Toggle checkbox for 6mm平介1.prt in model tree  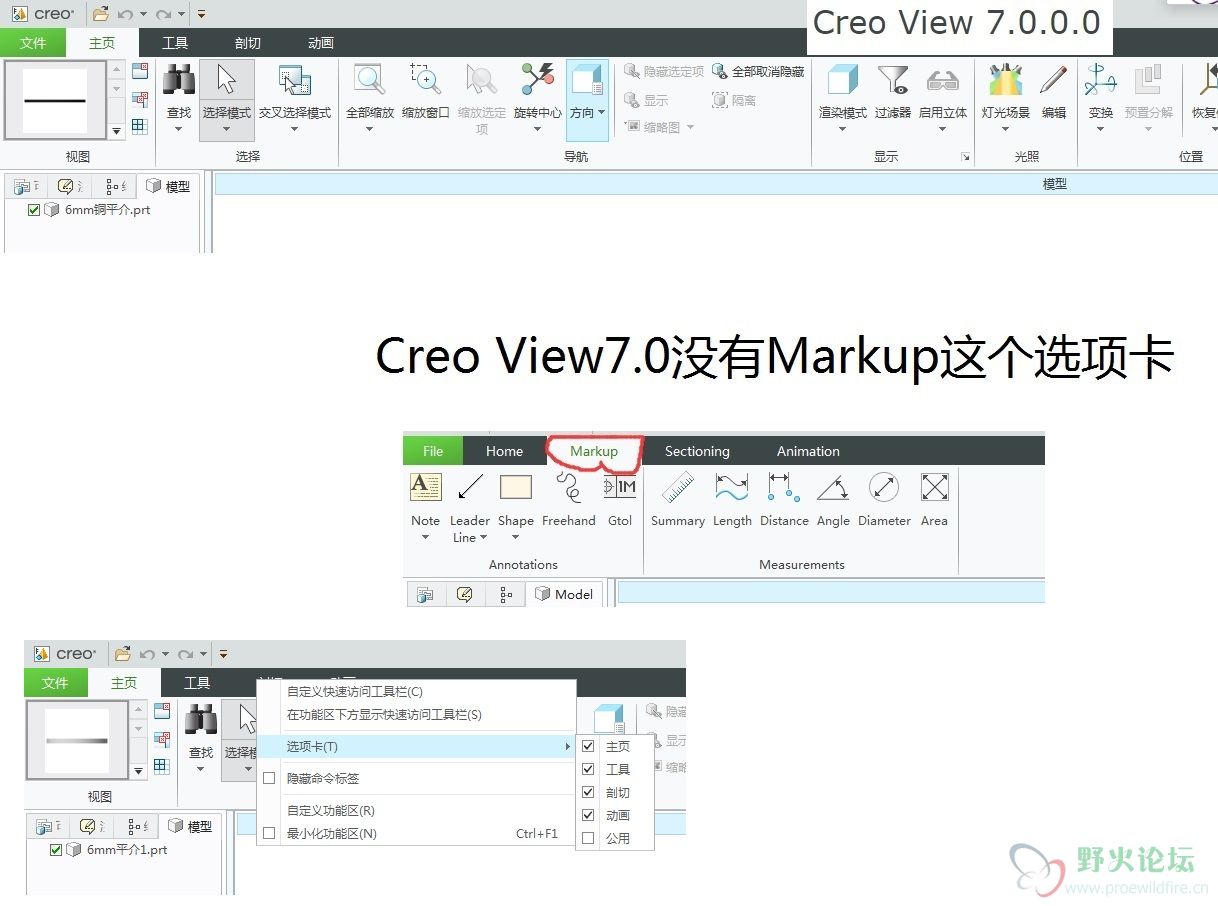pos(56,850)
